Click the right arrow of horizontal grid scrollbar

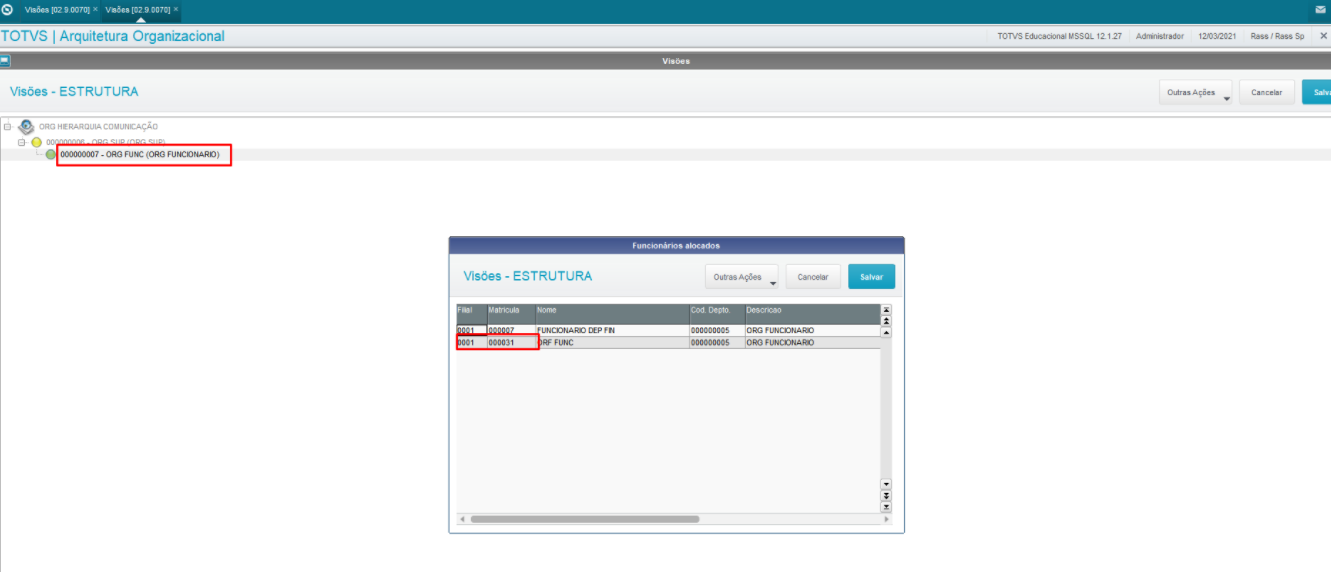(x=886, y=519)
